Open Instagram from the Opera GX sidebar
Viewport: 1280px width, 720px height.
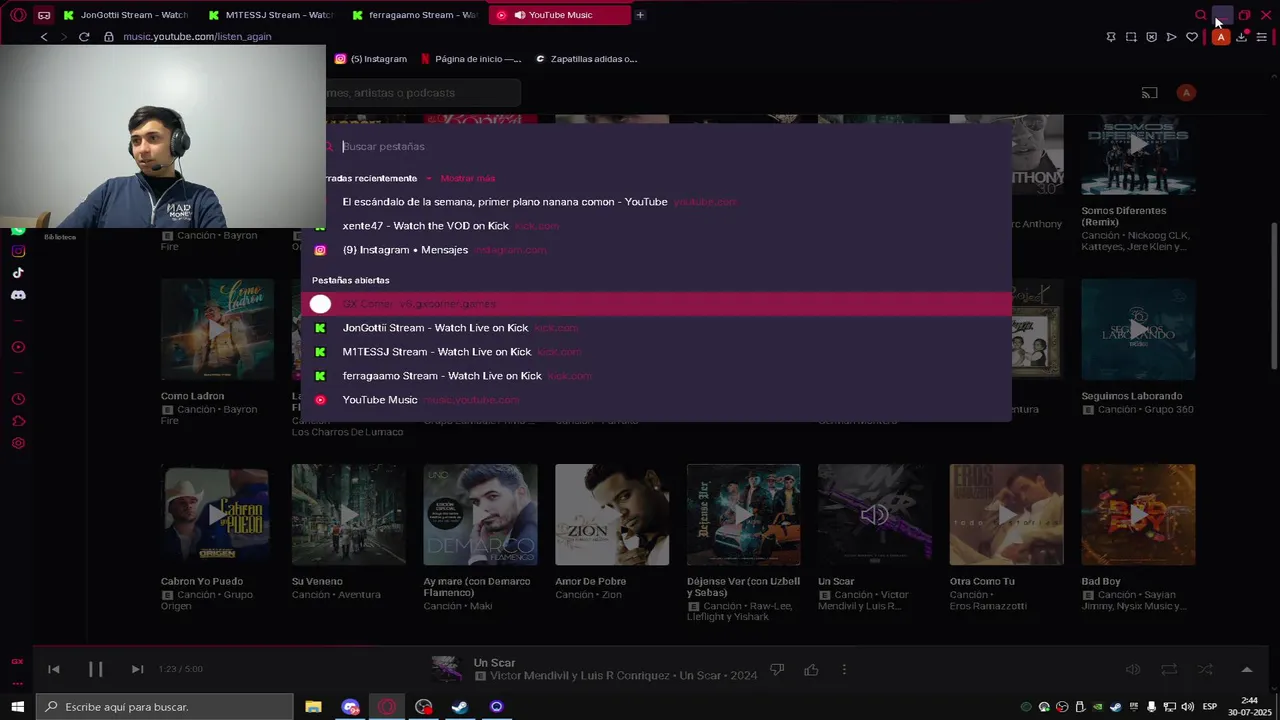point(18,251)
